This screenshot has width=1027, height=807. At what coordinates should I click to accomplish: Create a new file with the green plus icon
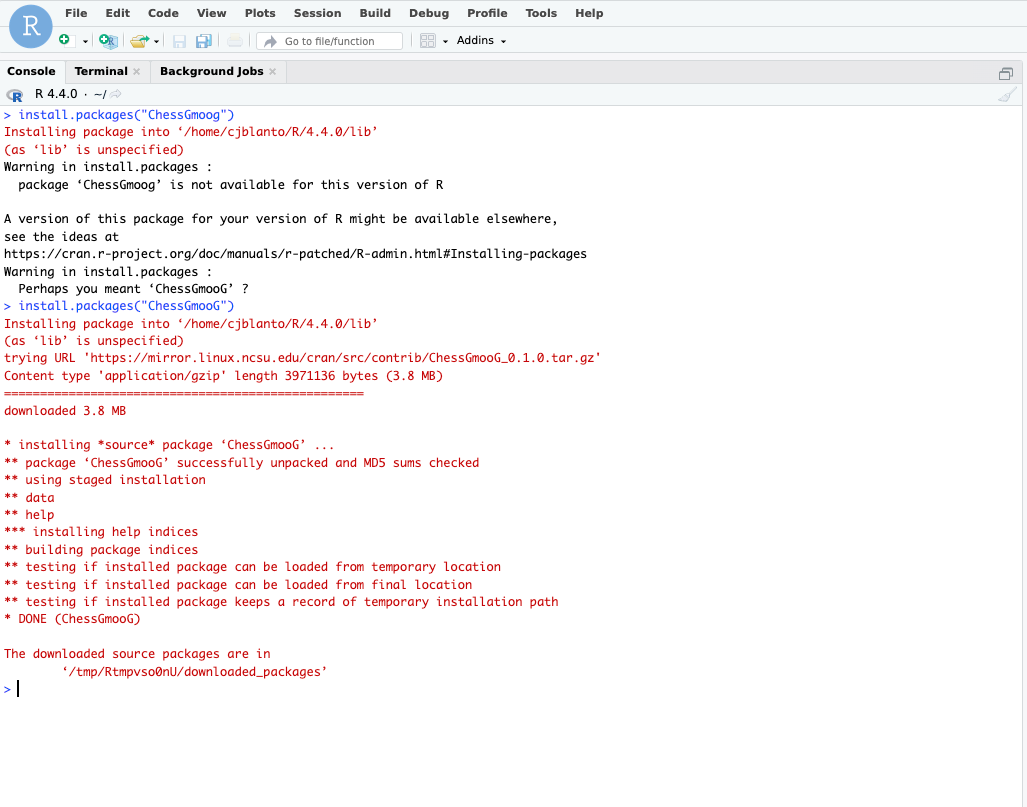(64, 40)
